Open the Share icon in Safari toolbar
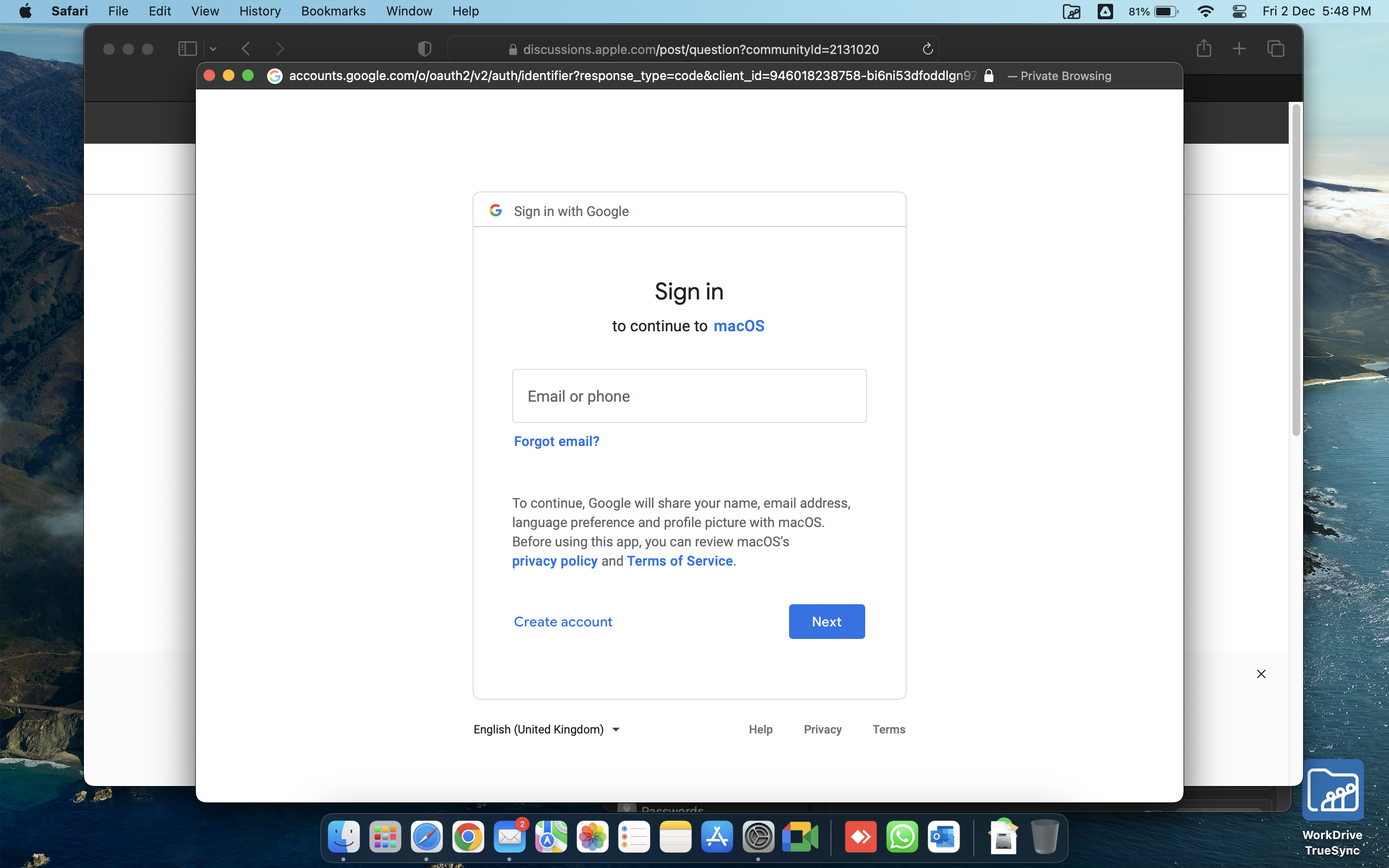The height and width of the screenshot is (868, 1389). pos(1204,48)
